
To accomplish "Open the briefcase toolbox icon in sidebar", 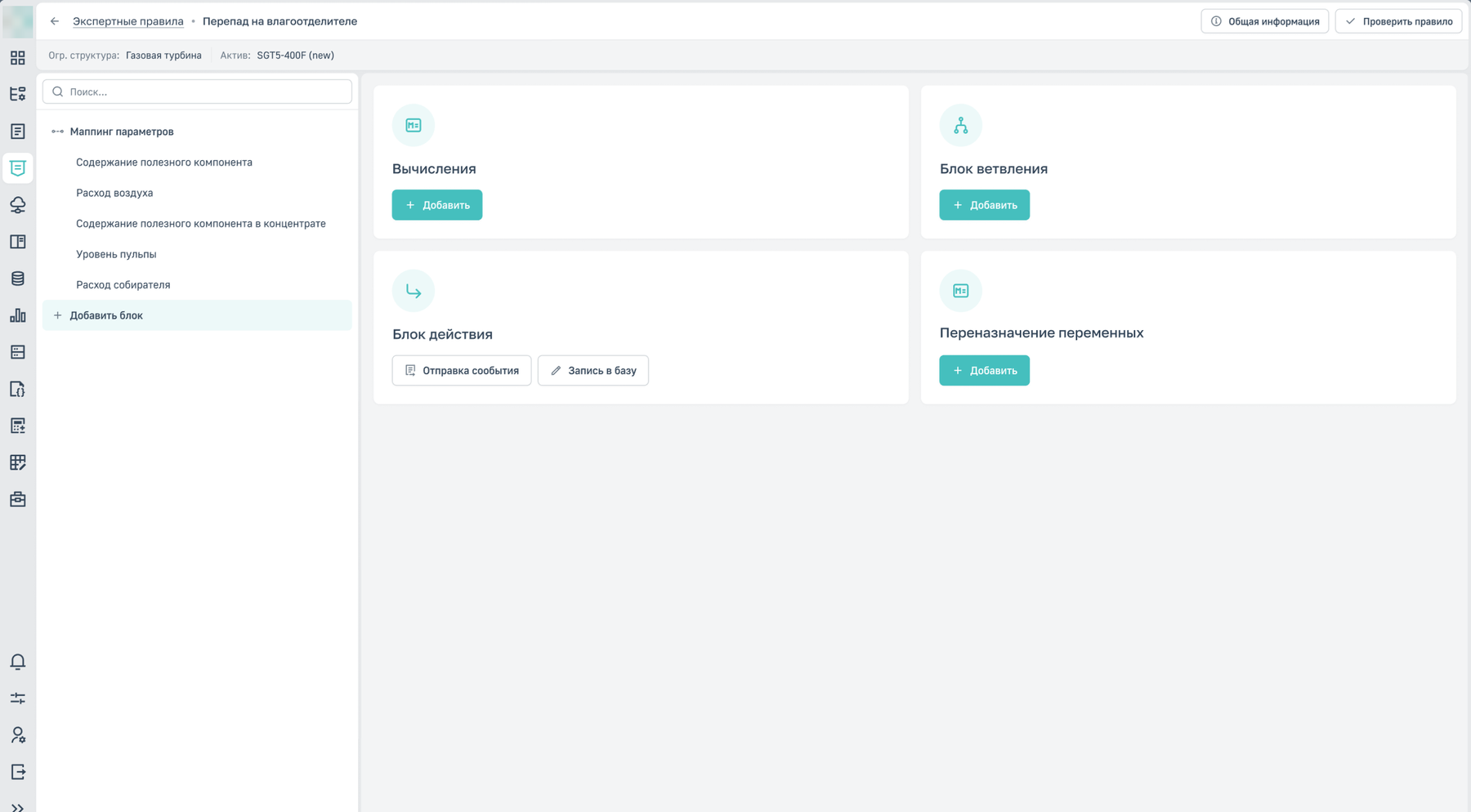I will [x=18, y=499].
